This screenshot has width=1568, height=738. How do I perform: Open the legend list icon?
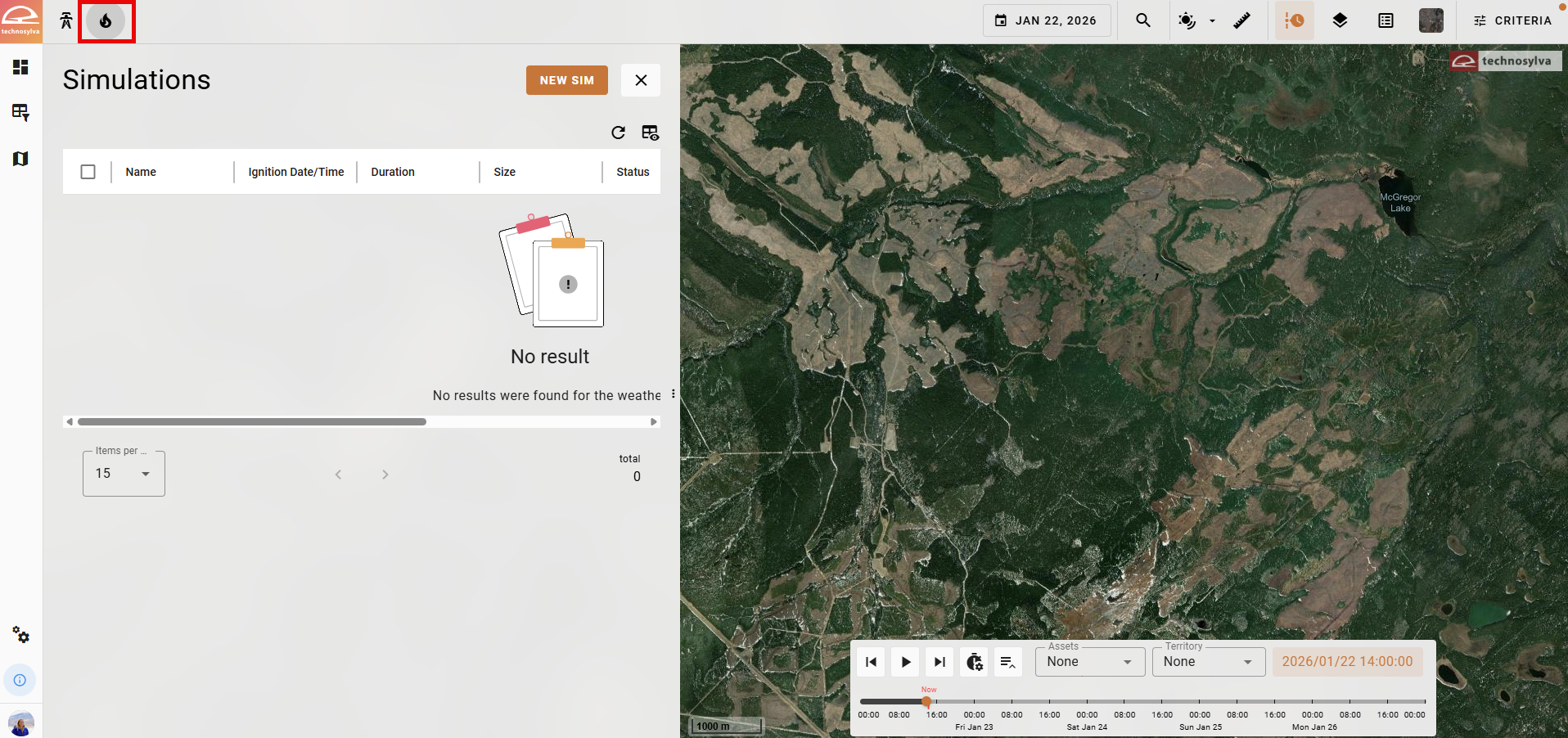(1385, 20)
